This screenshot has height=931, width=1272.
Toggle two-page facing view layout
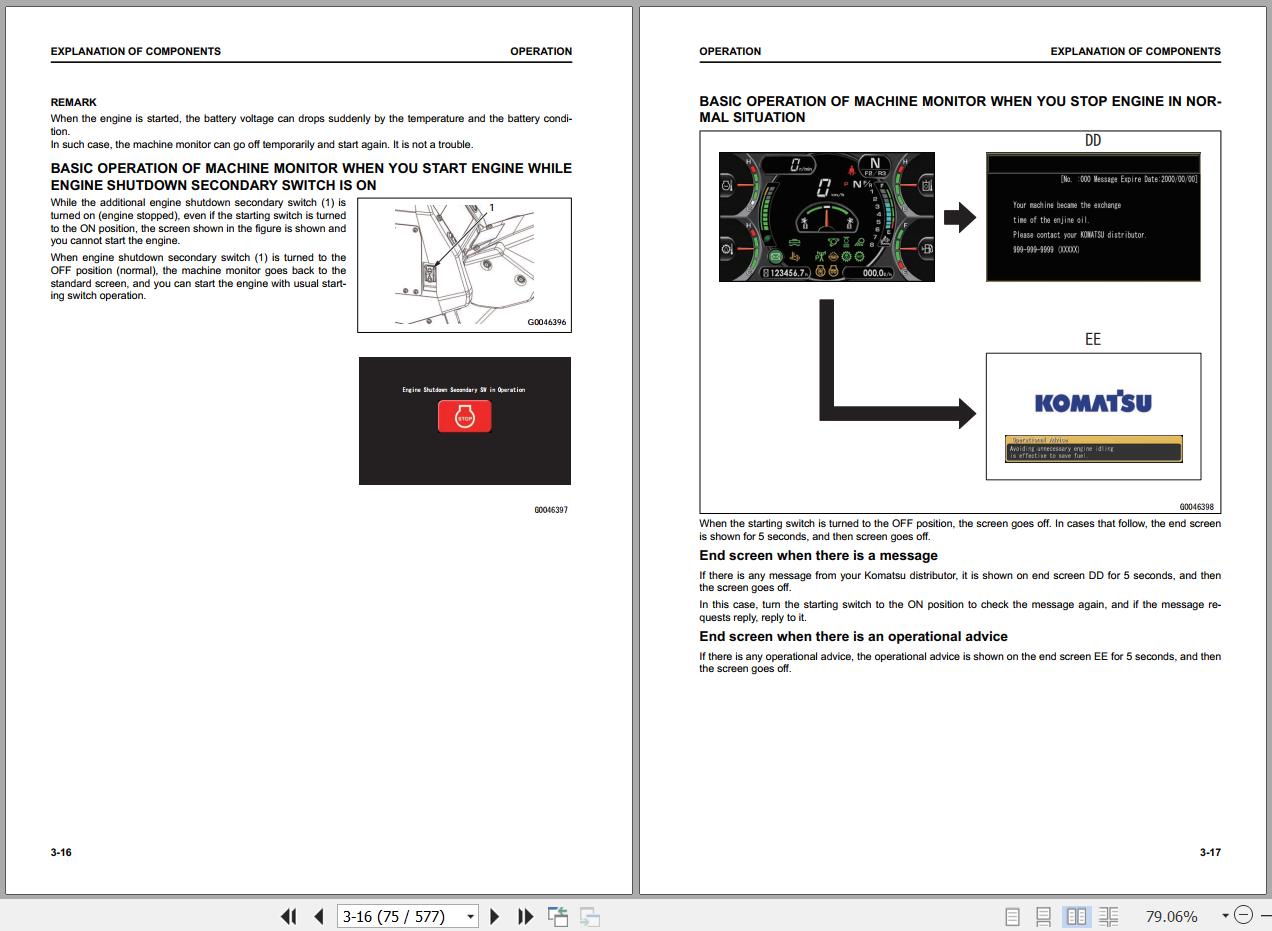tap(1076, 916)
